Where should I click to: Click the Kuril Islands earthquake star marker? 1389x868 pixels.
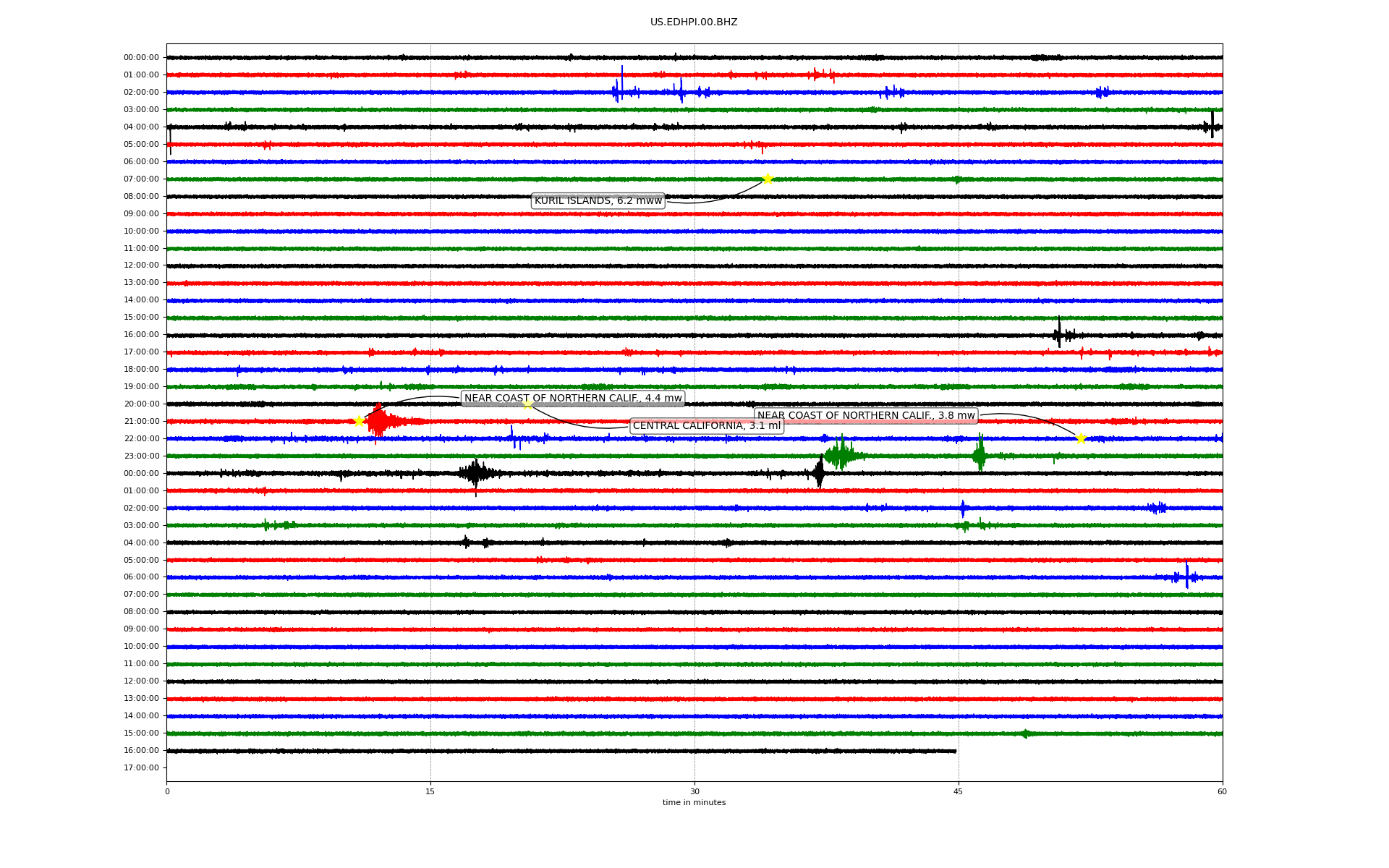tap(768, 179)
